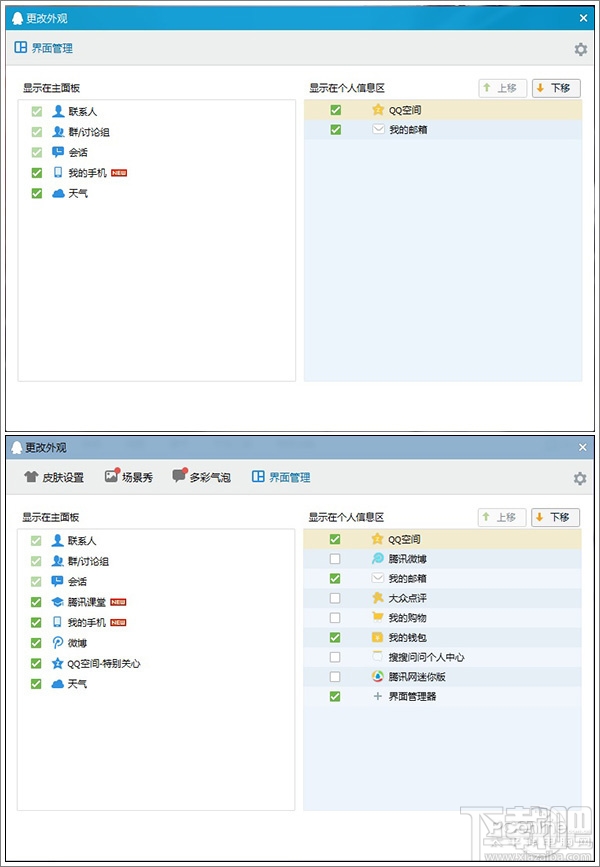Click the chat bubble icon of 多彩气泡
The image size is (600, 867).
click(x=179, y=476)
